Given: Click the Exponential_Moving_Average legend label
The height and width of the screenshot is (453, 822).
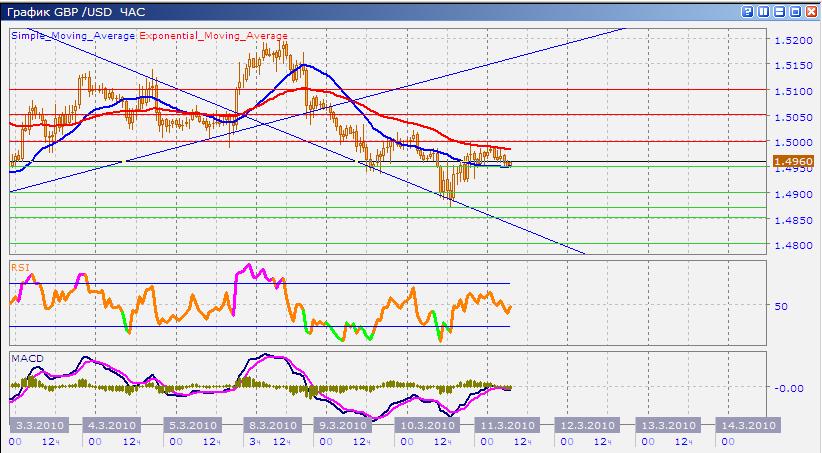Looking at the screenshot, I should [213, 35].
